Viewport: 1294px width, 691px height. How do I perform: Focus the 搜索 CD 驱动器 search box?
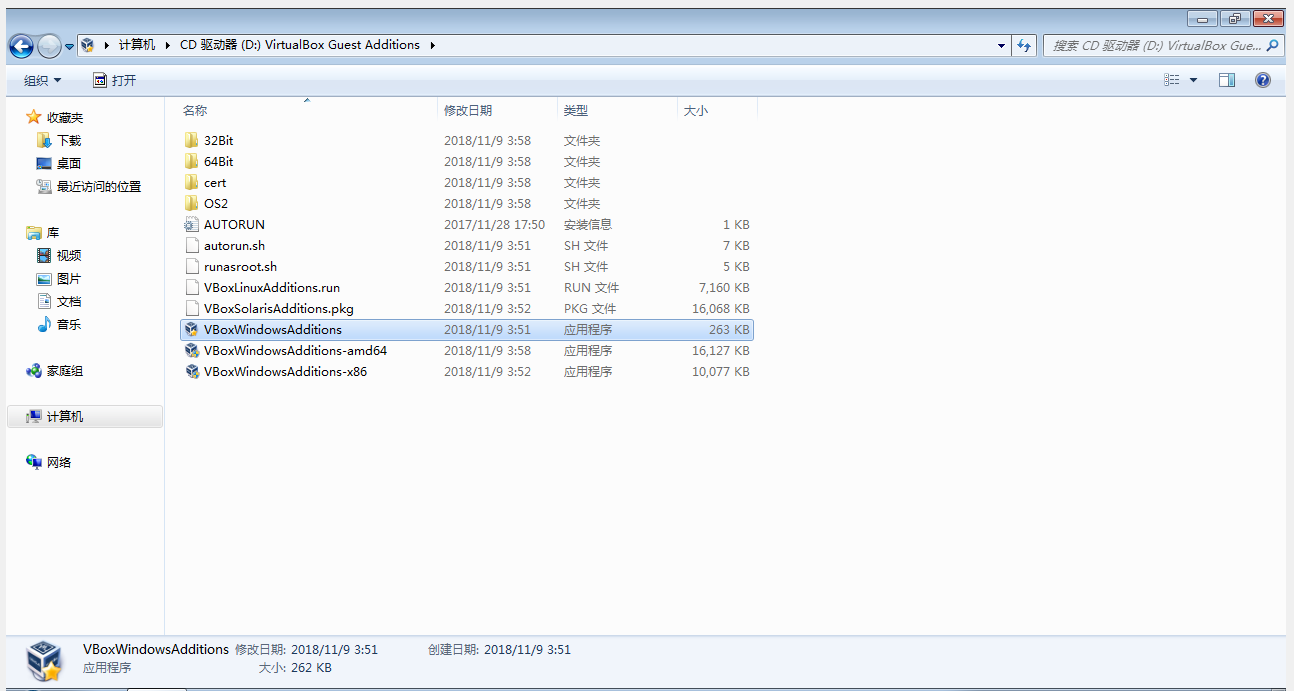point(1155,46)
